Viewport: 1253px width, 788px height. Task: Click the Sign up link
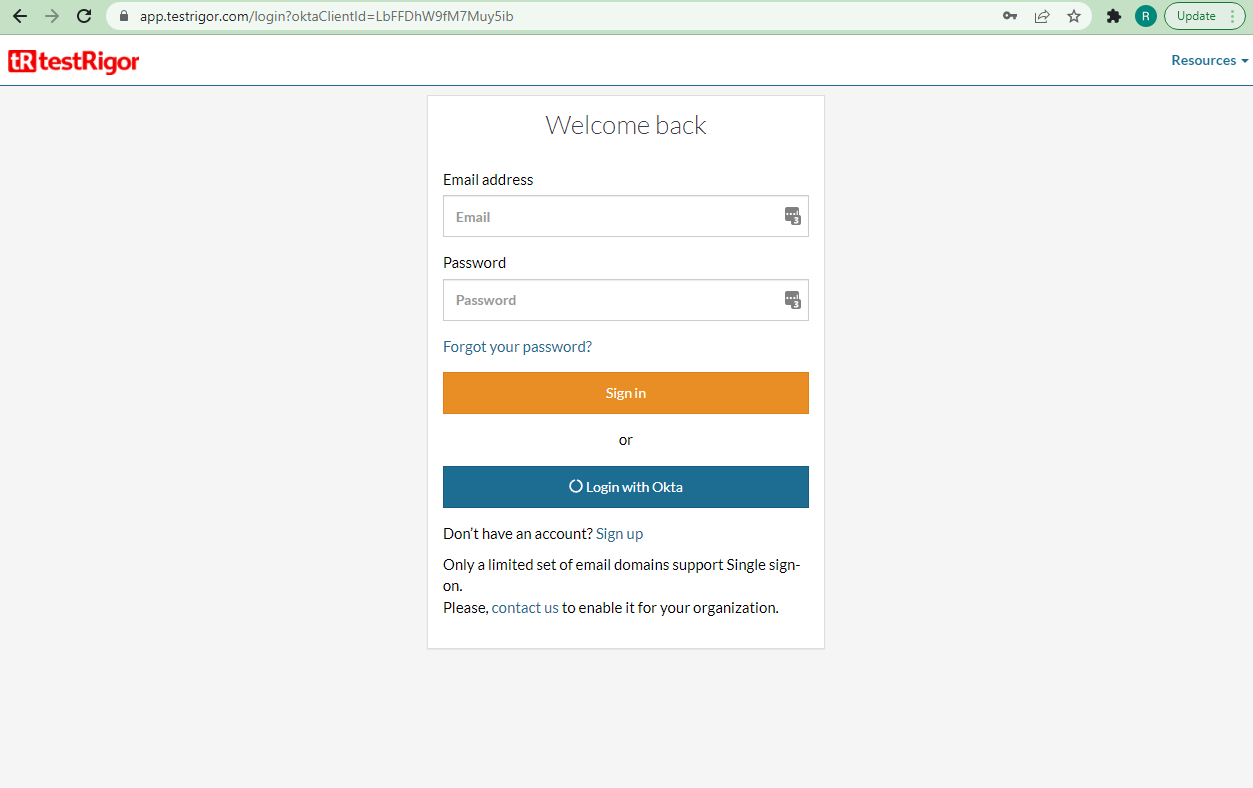(619, 534)
